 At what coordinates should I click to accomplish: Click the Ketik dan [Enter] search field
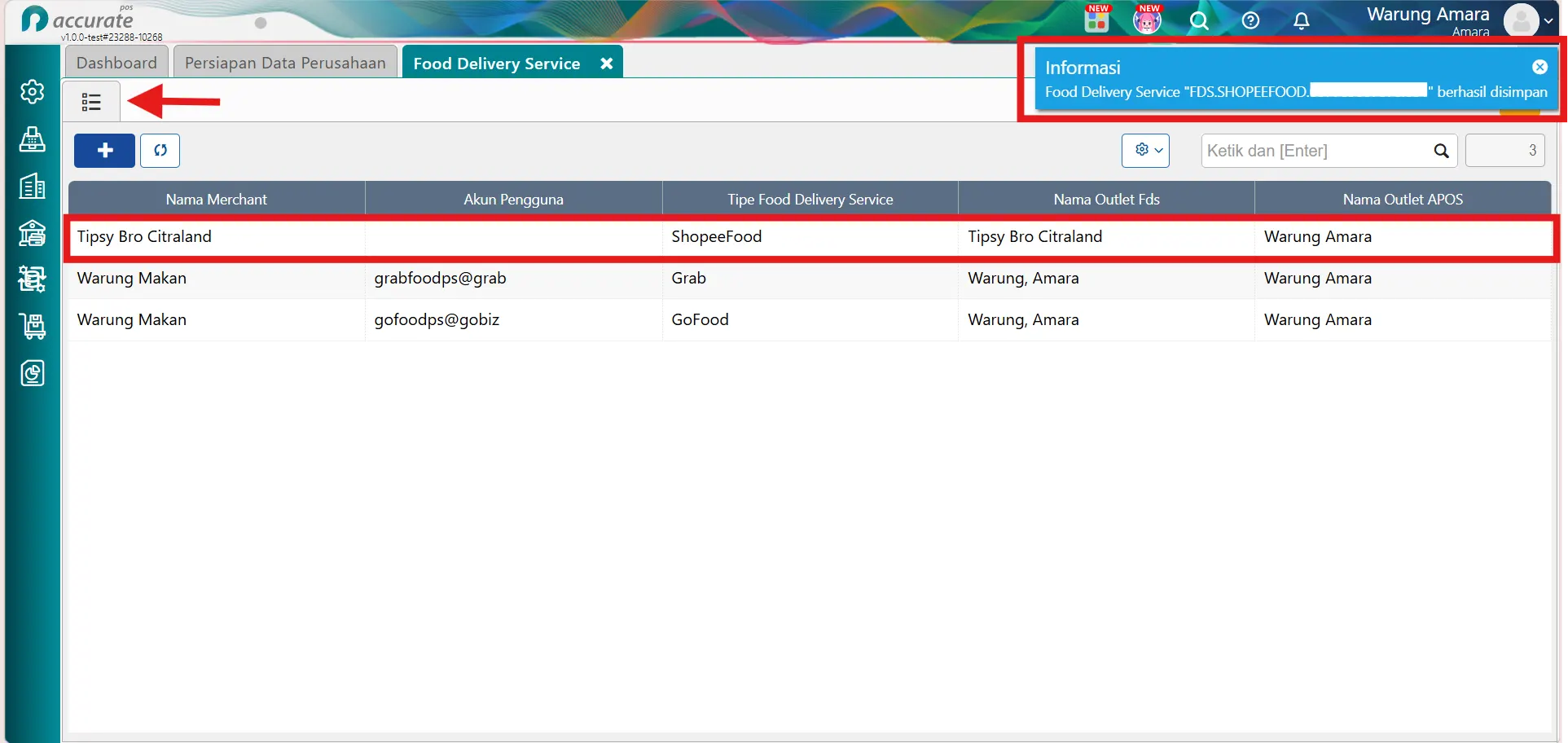[1318, 151]
